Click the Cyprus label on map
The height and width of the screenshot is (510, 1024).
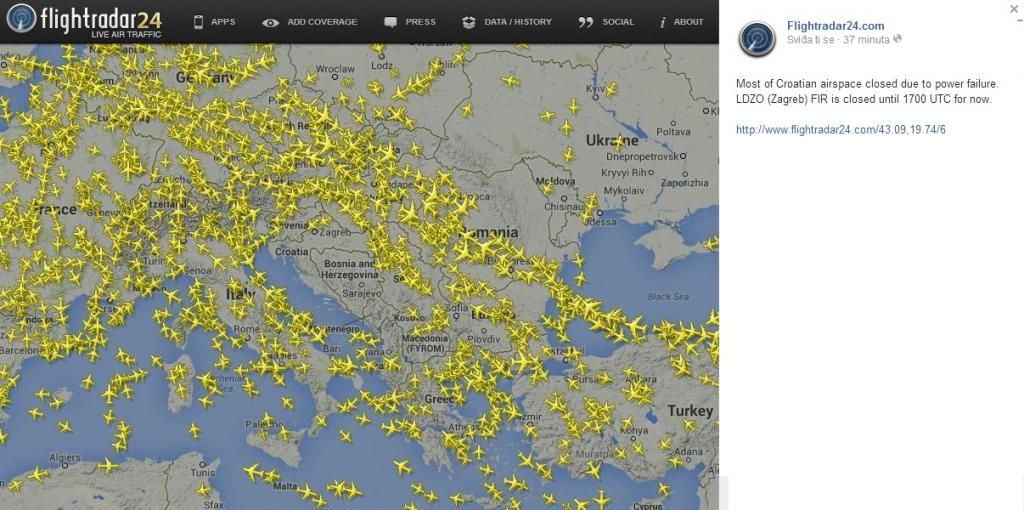pyautogui.click(x=647, y=506)
